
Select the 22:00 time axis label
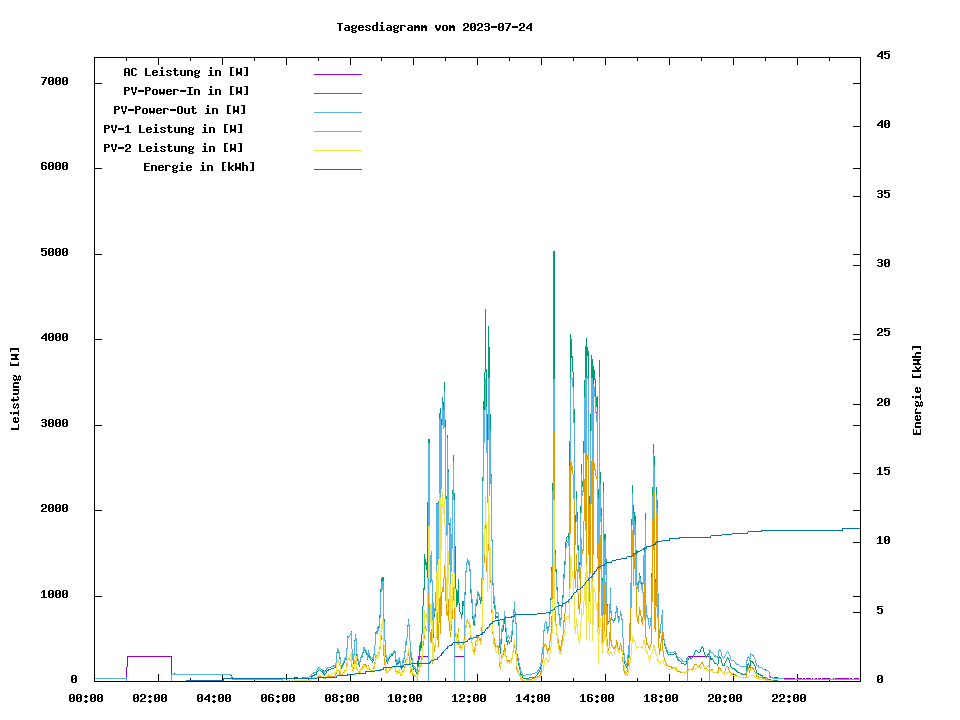pyautogui.click(x=788, y=698)
